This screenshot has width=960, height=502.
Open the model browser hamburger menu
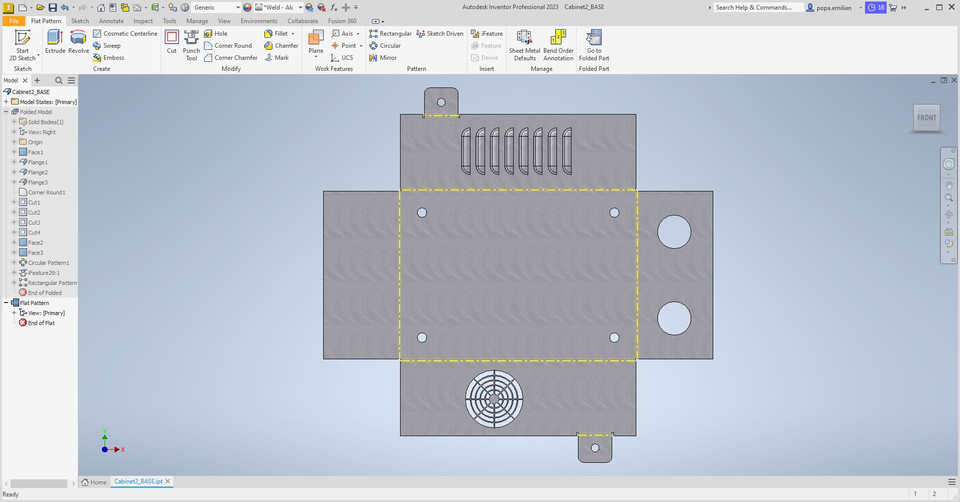pos(72,80)
